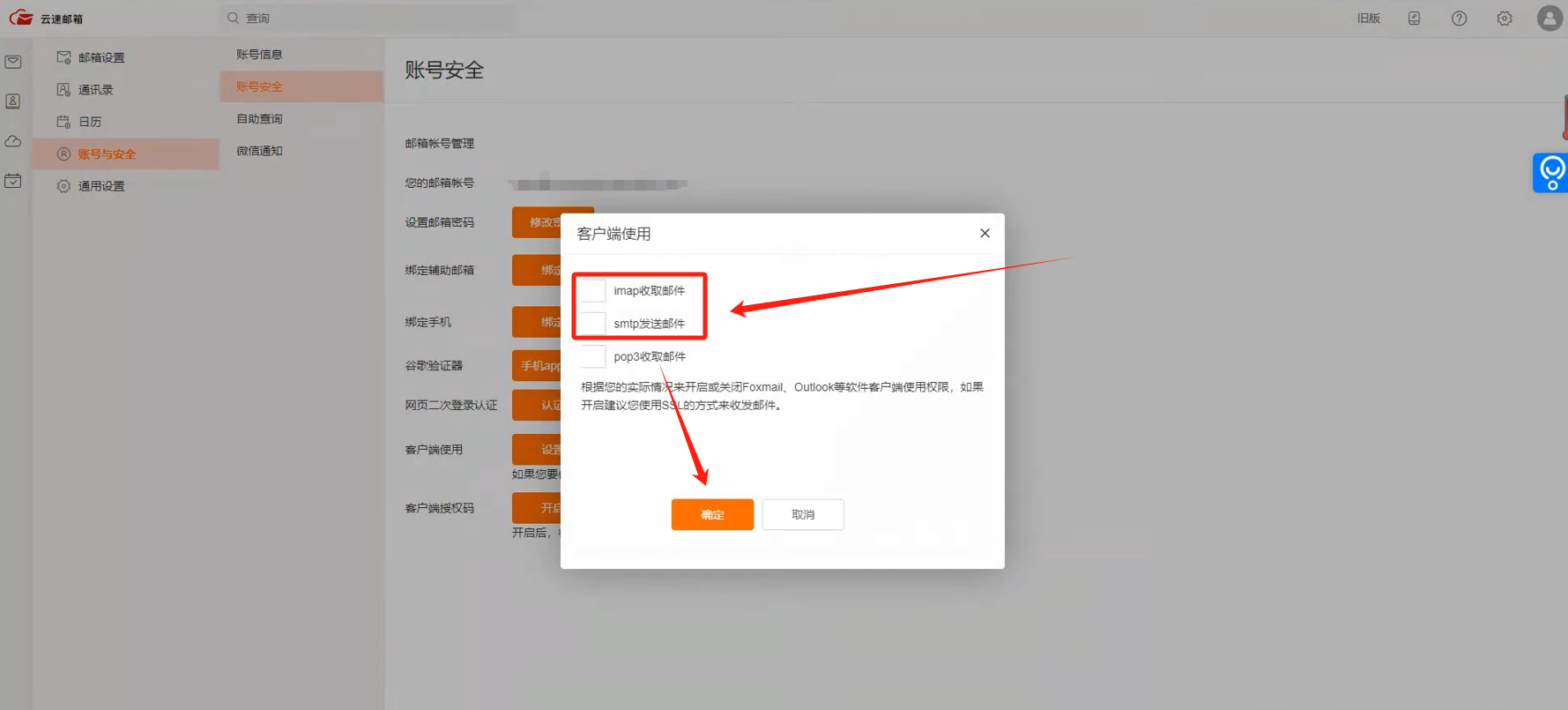This screenshot has width=1568, height=710.
Task: Select 邮箱设置 in settings menu
Action: [126, 57]
